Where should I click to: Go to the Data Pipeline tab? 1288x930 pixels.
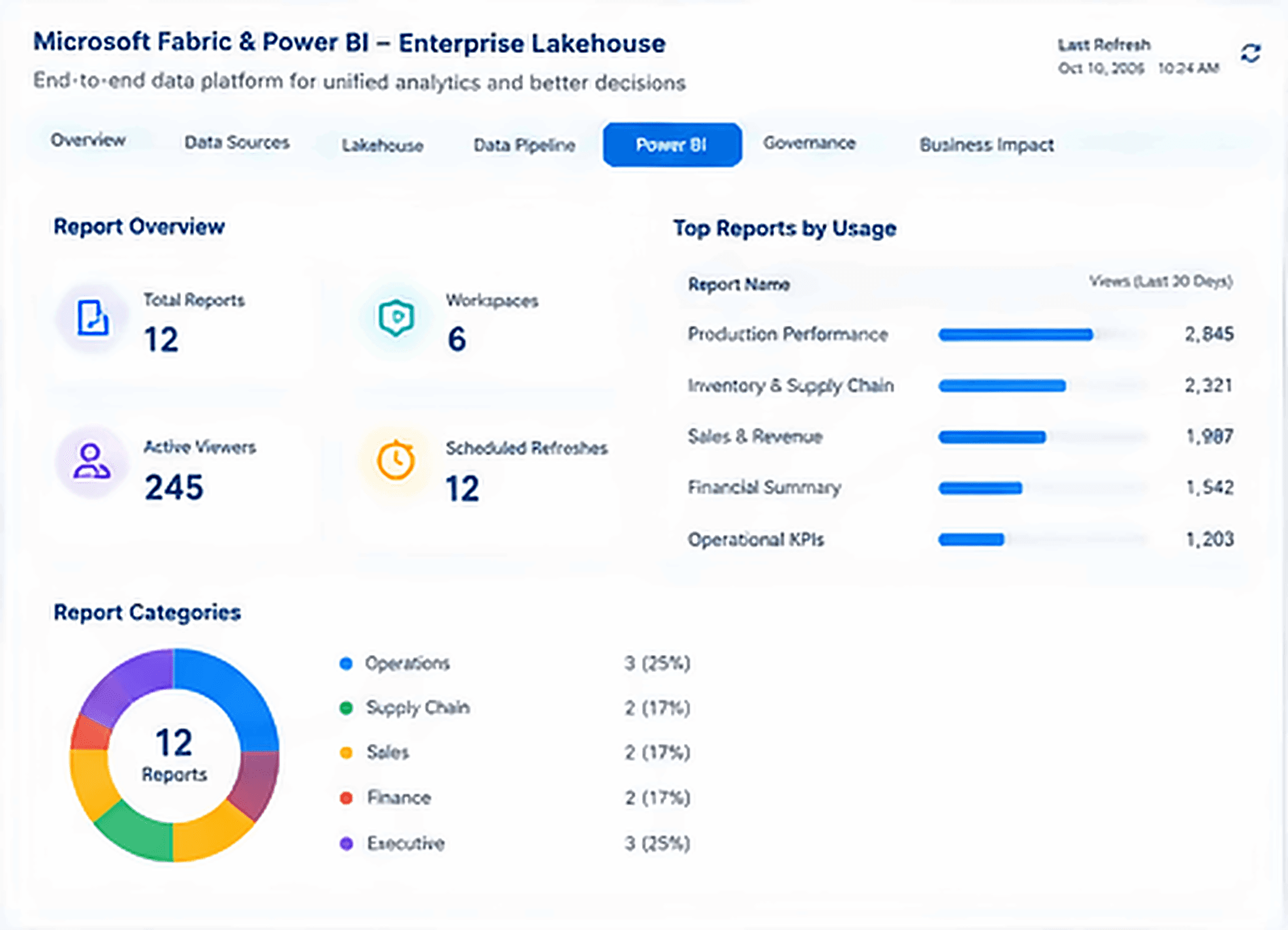pos(524,145)
